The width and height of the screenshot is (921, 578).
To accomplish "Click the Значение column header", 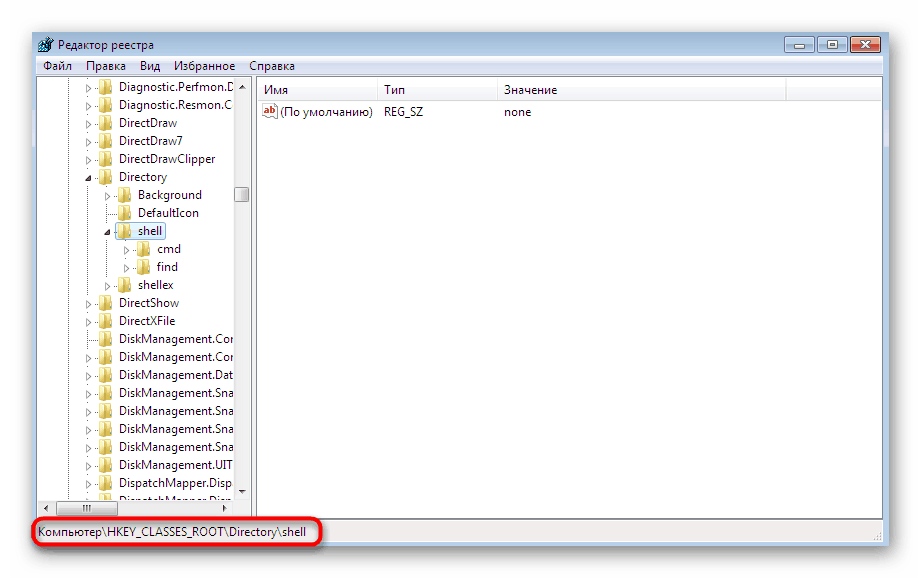I will point(641,90).
